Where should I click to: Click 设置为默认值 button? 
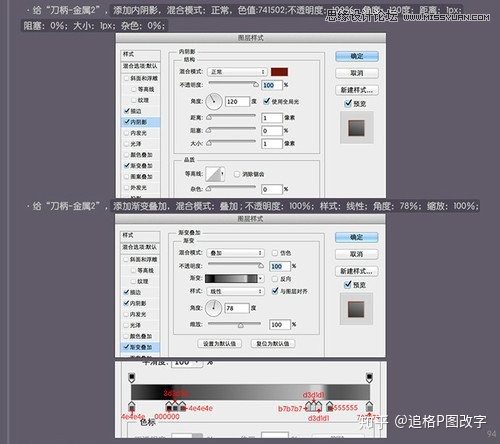click(219, 344)
